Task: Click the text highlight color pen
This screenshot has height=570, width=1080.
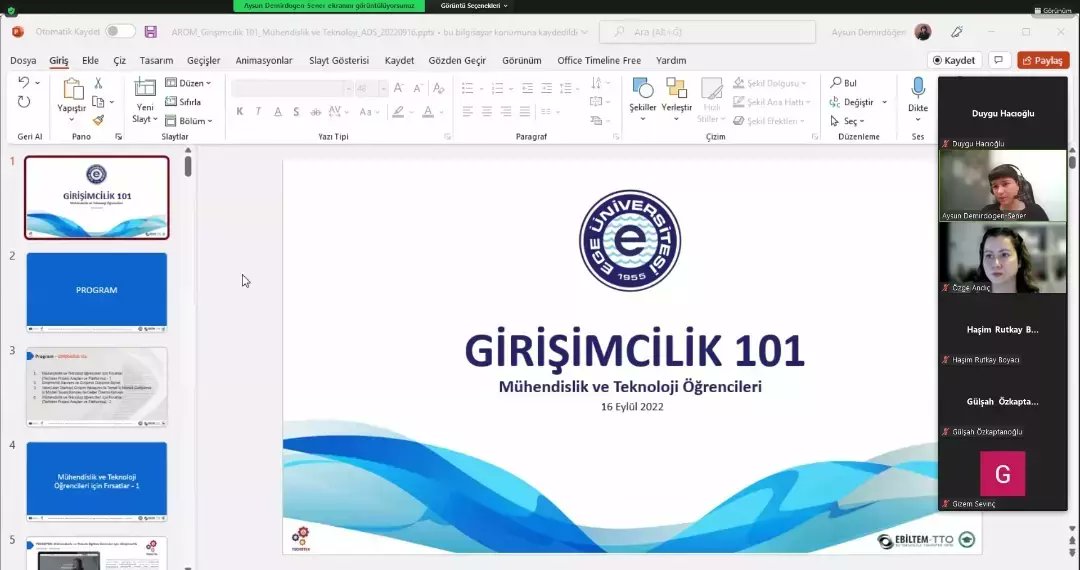Action: [397, 112]
